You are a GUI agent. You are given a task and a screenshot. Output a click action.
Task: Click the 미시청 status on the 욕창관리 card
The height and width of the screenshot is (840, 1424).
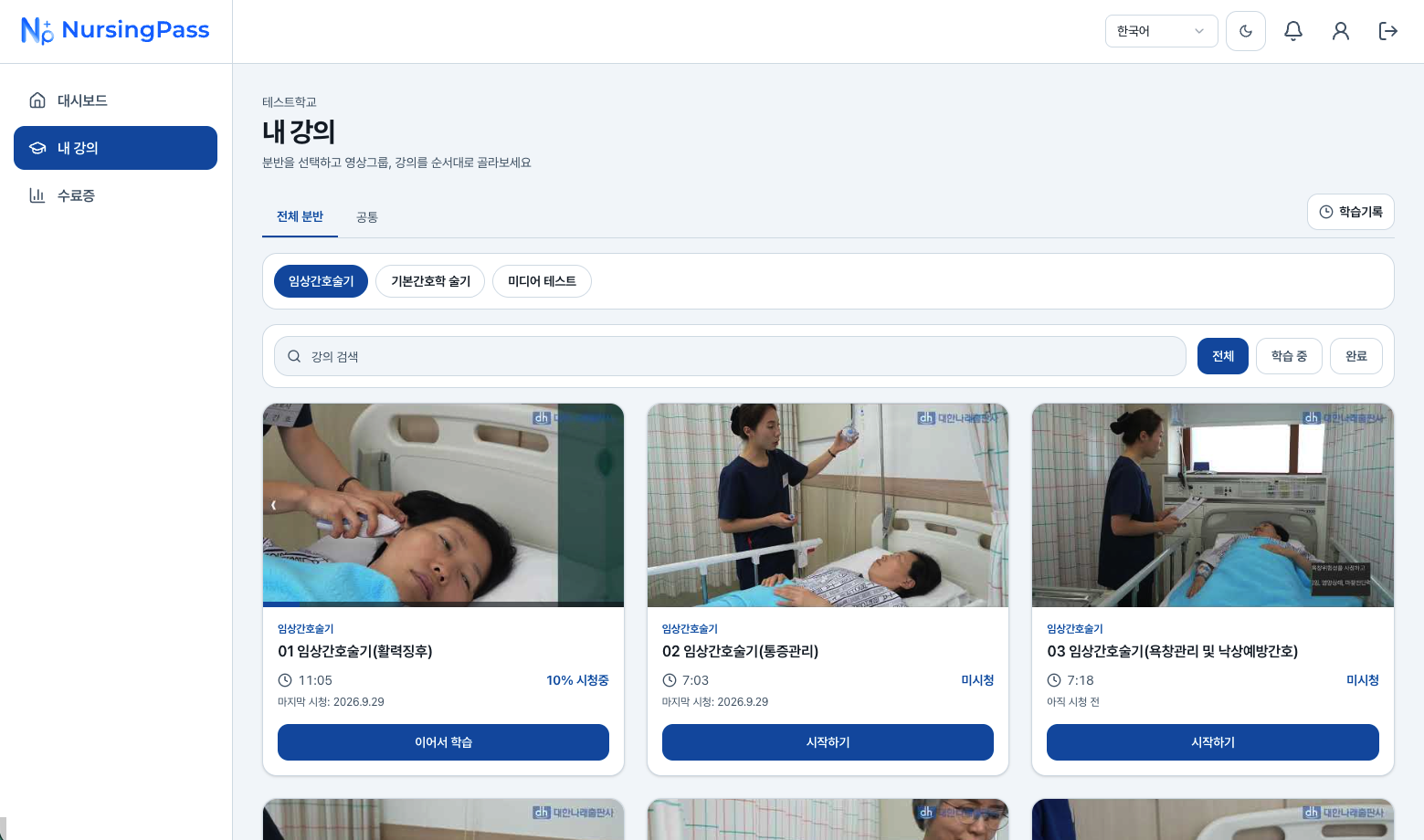coord(1363,680)
